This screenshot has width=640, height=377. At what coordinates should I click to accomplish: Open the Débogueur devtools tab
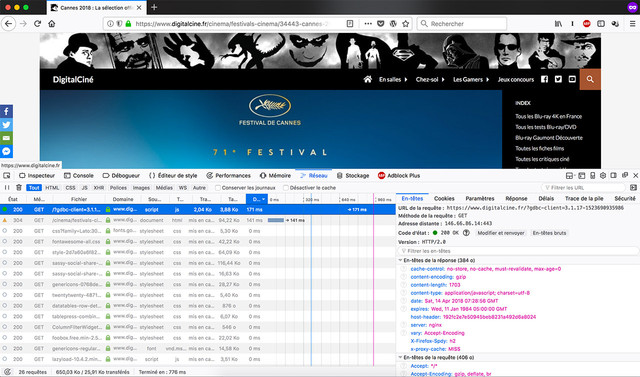(x=121, y=175)
